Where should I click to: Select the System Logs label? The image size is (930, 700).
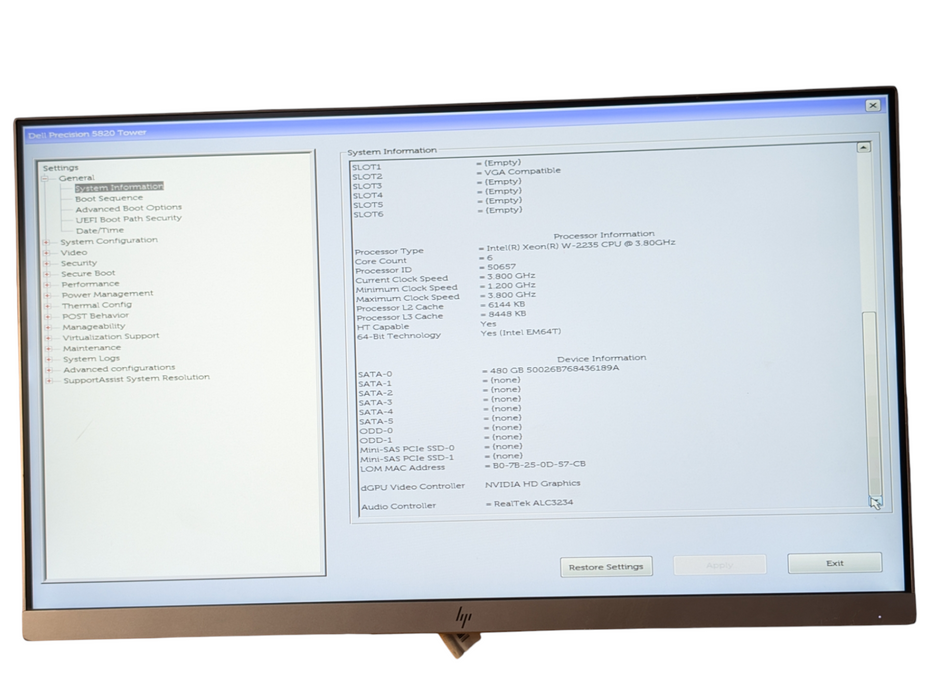pos(91,359)
